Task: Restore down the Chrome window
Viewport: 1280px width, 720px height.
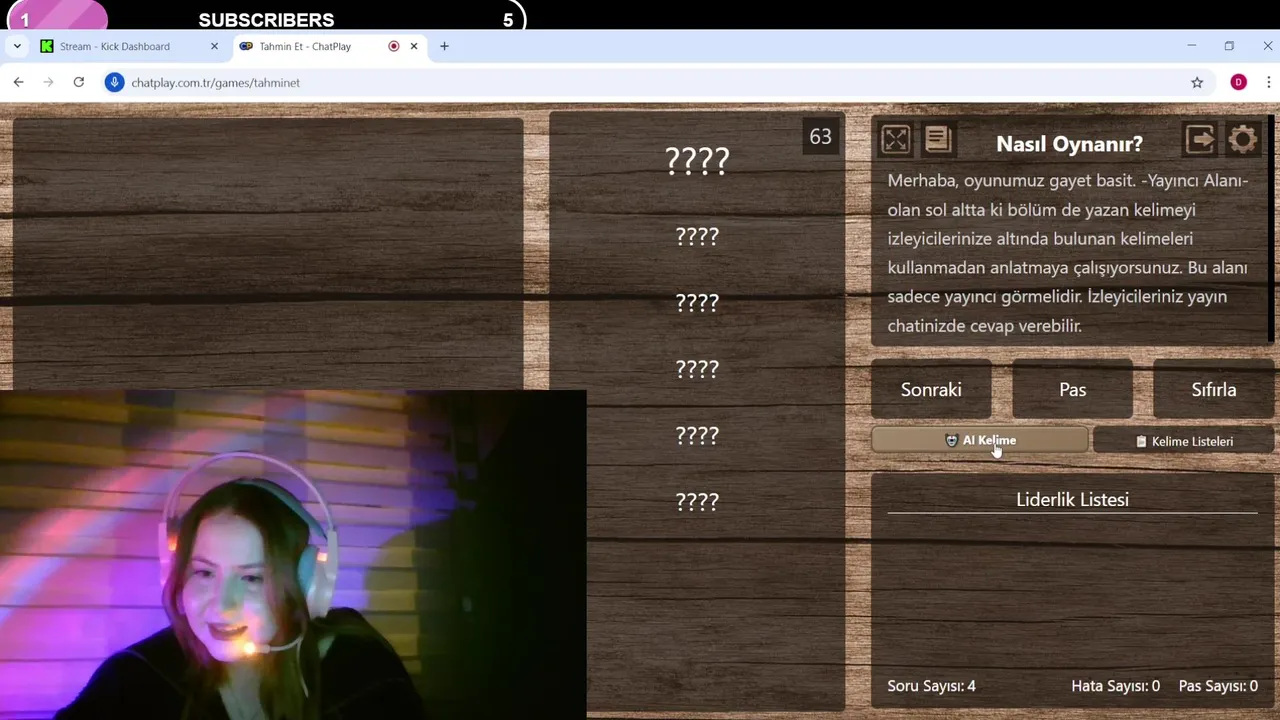Action: click(1229, 46)
